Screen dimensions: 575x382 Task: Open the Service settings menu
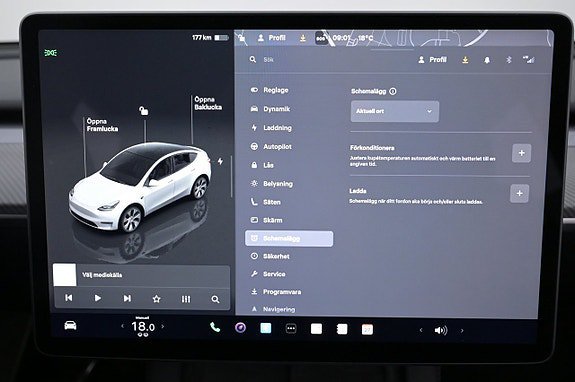pos(268,274)
